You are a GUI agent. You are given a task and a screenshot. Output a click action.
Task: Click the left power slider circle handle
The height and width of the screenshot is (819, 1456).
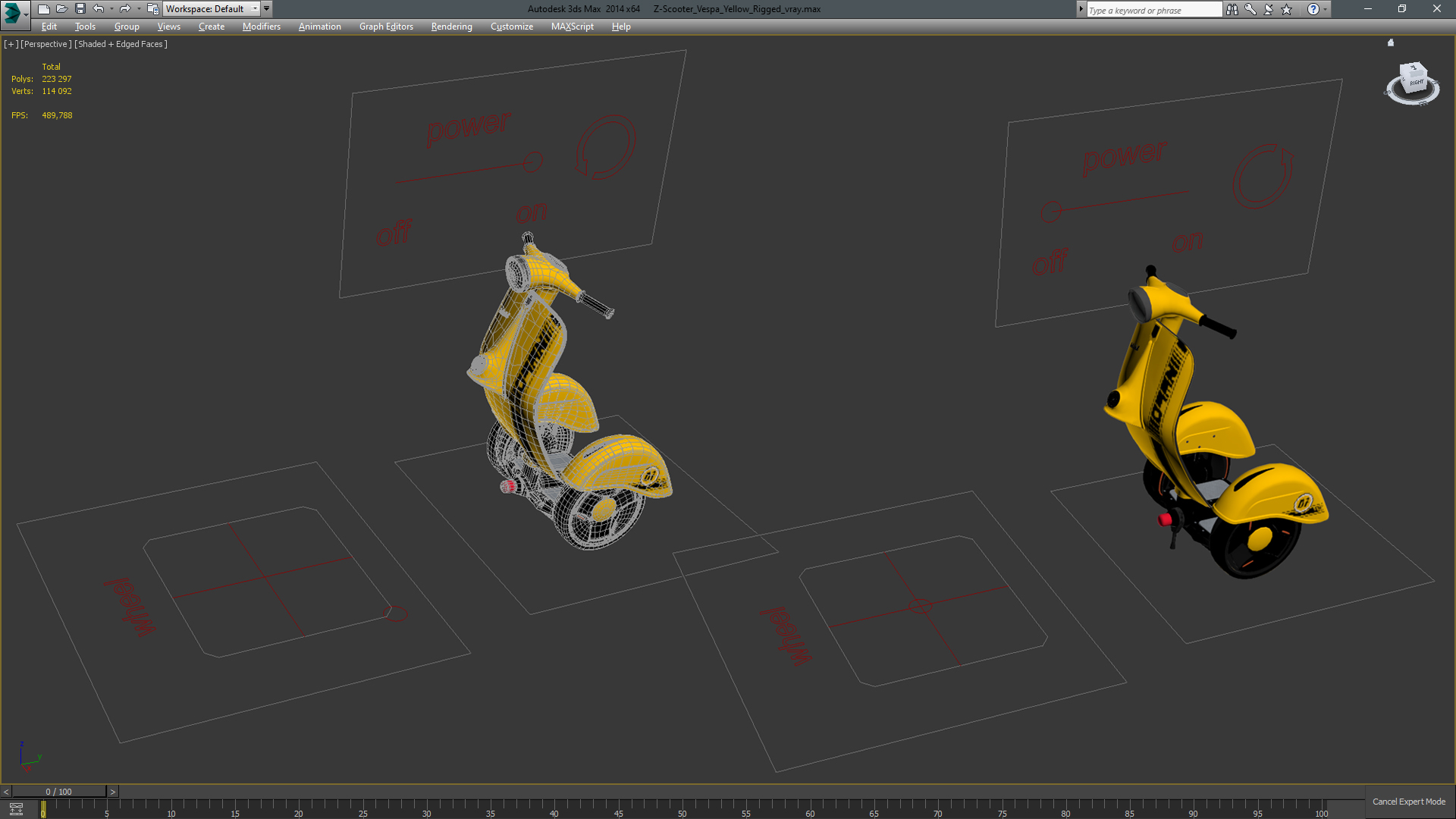(533, 162)
